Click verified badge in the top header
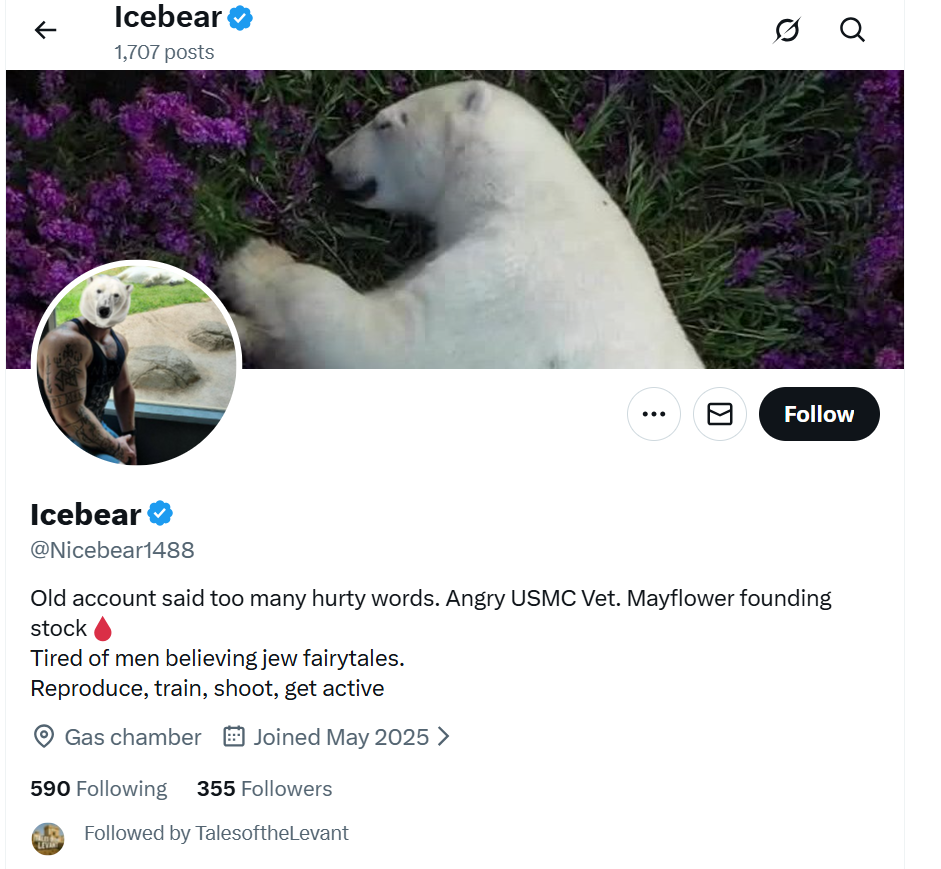941x869 pixels. [x=240, y=17]
